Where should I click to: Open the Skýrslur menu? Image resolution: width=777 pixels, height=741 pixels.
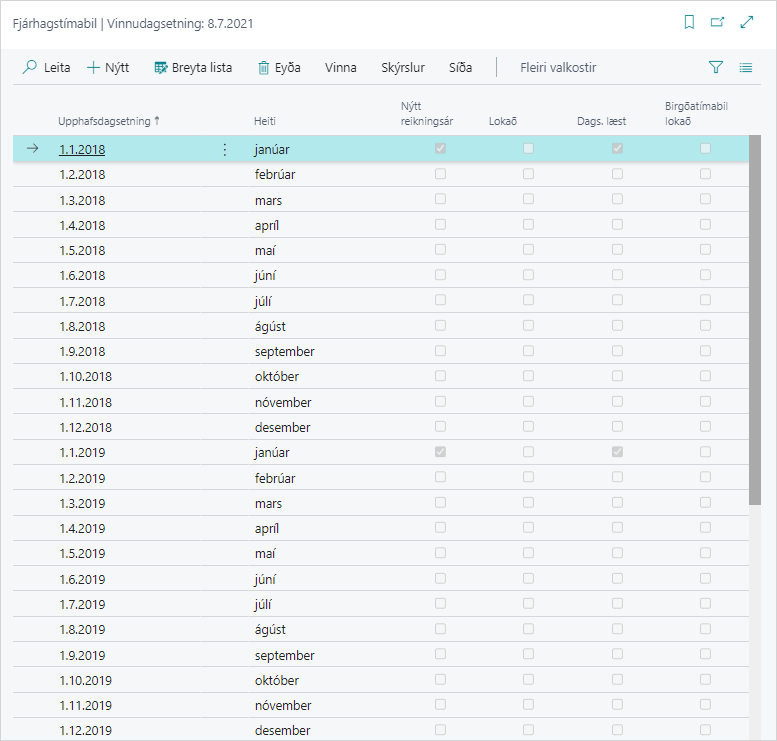pyautogui.click(x=403, y=68)
